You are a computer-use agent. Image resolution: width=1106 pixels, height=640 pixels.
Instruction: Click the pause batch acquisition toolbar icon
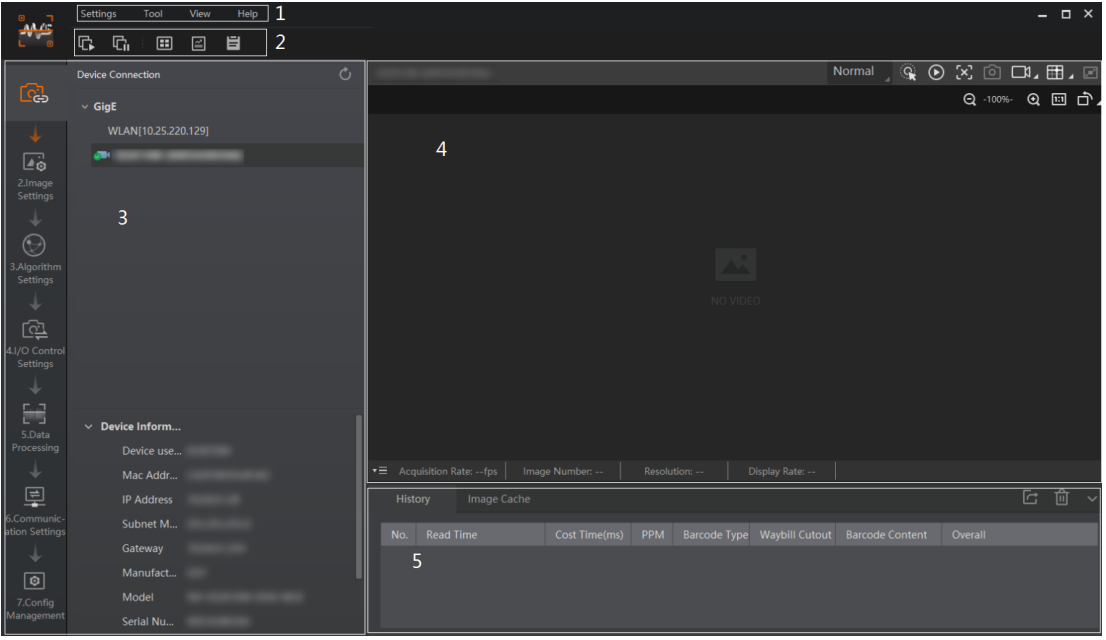[121, 44]
